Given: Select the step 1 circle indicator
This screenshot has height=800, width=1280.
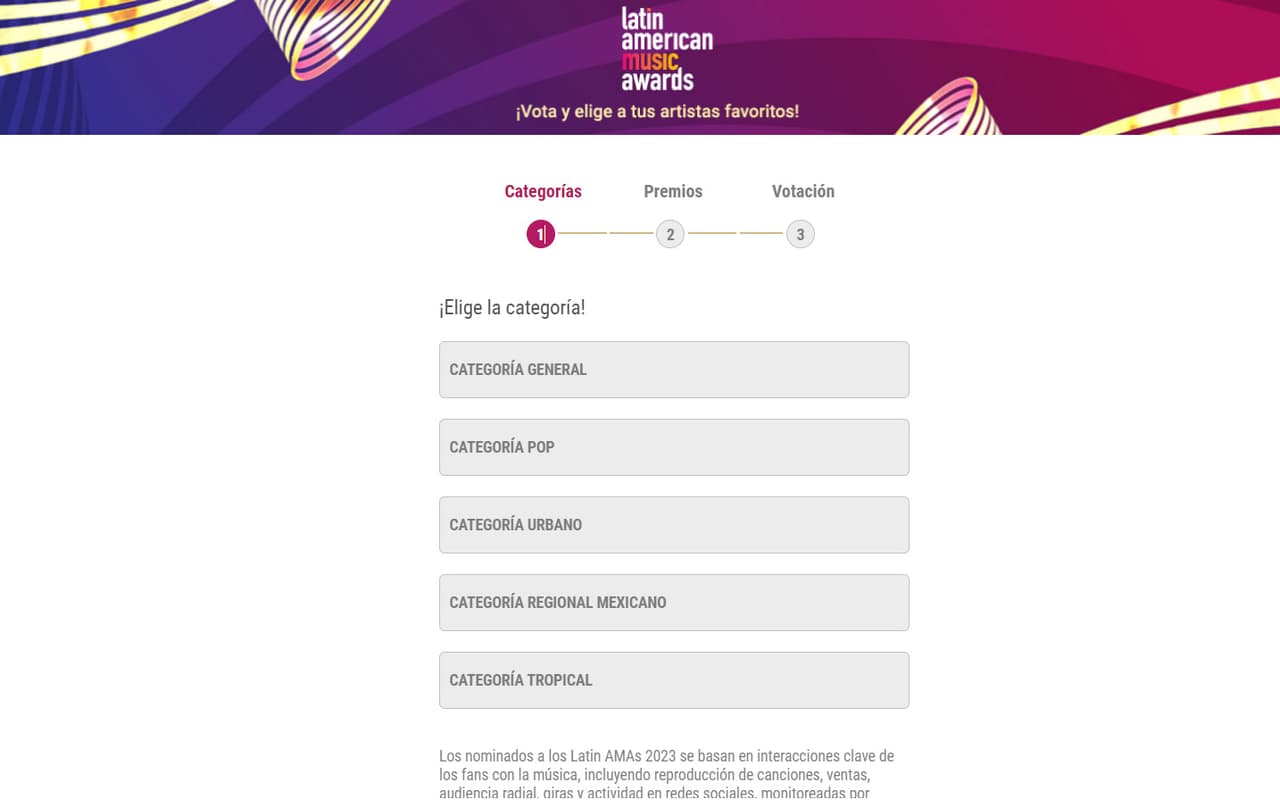Looking at the screenshot, I should coord(541,235).
